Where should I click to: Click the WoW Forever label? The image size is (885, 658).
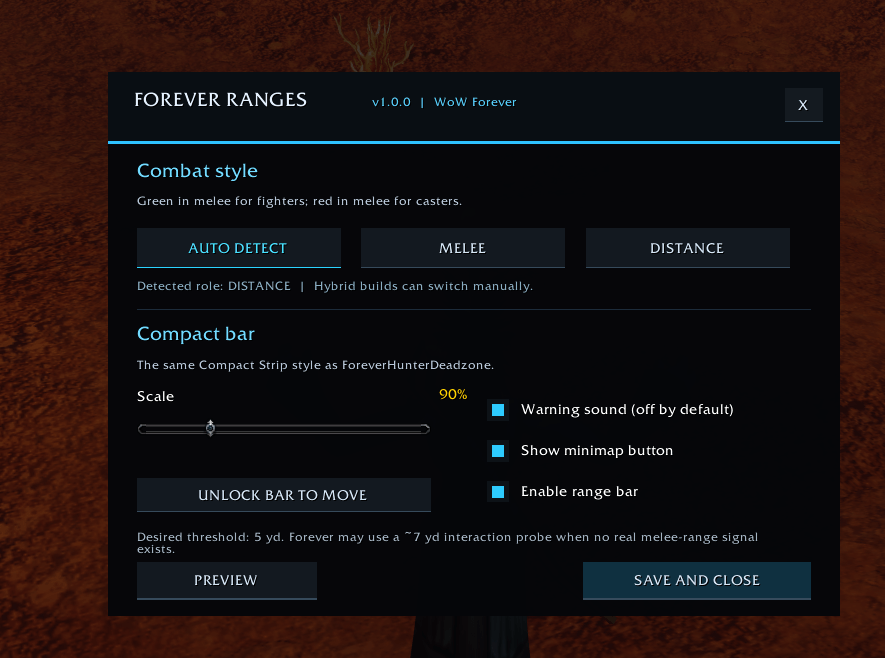click(475, 102)
